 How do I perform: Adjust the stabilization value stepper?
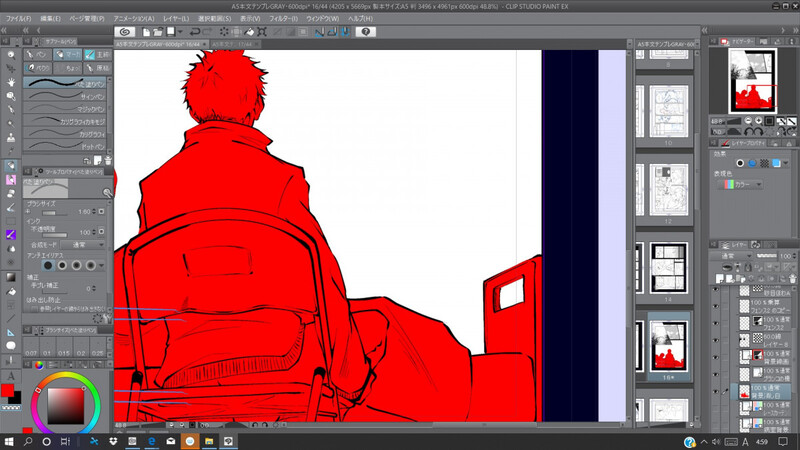[x=94, y=288]
